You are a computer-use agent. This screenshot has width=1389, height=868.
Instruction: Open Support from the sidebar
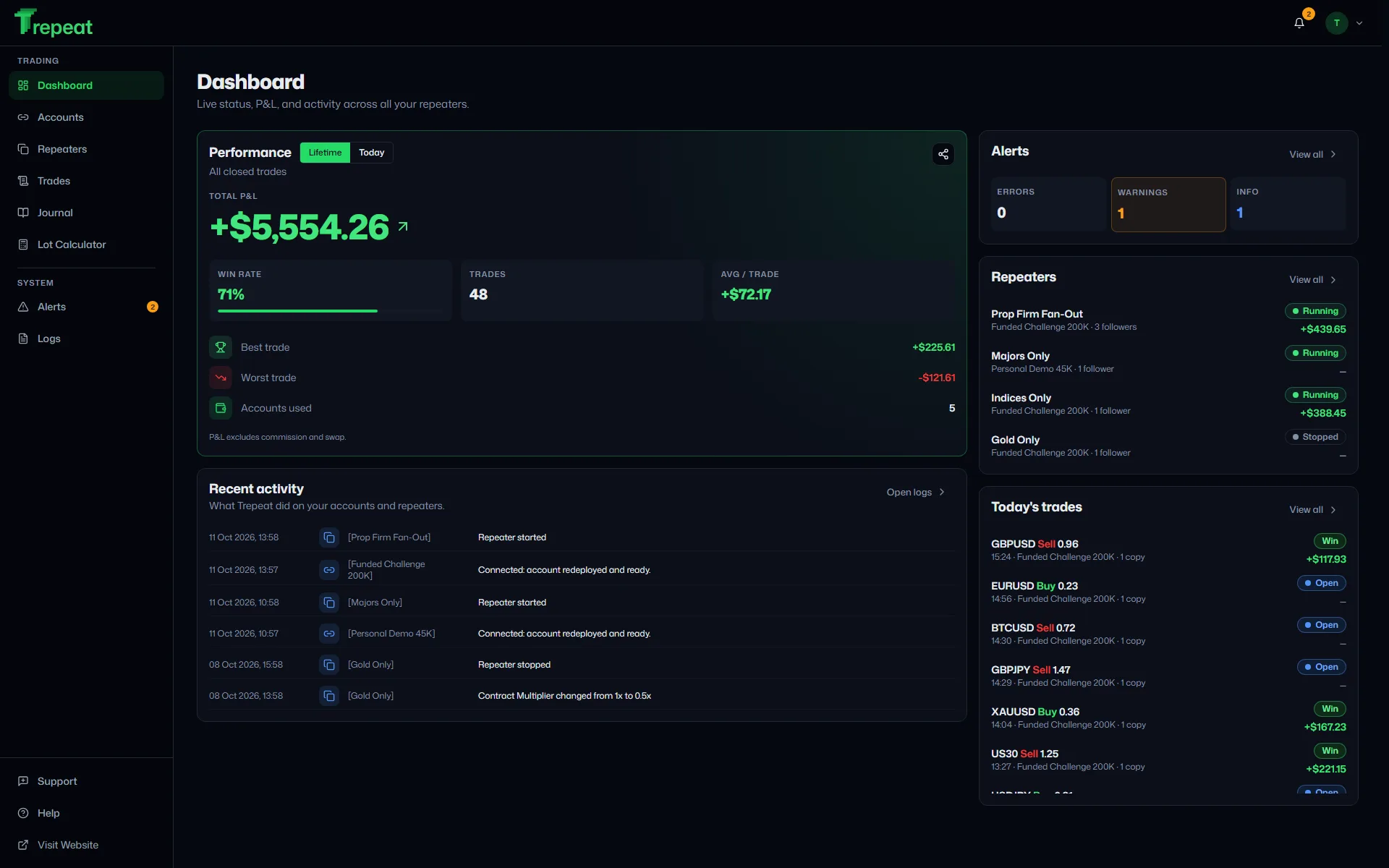[86, 781]
